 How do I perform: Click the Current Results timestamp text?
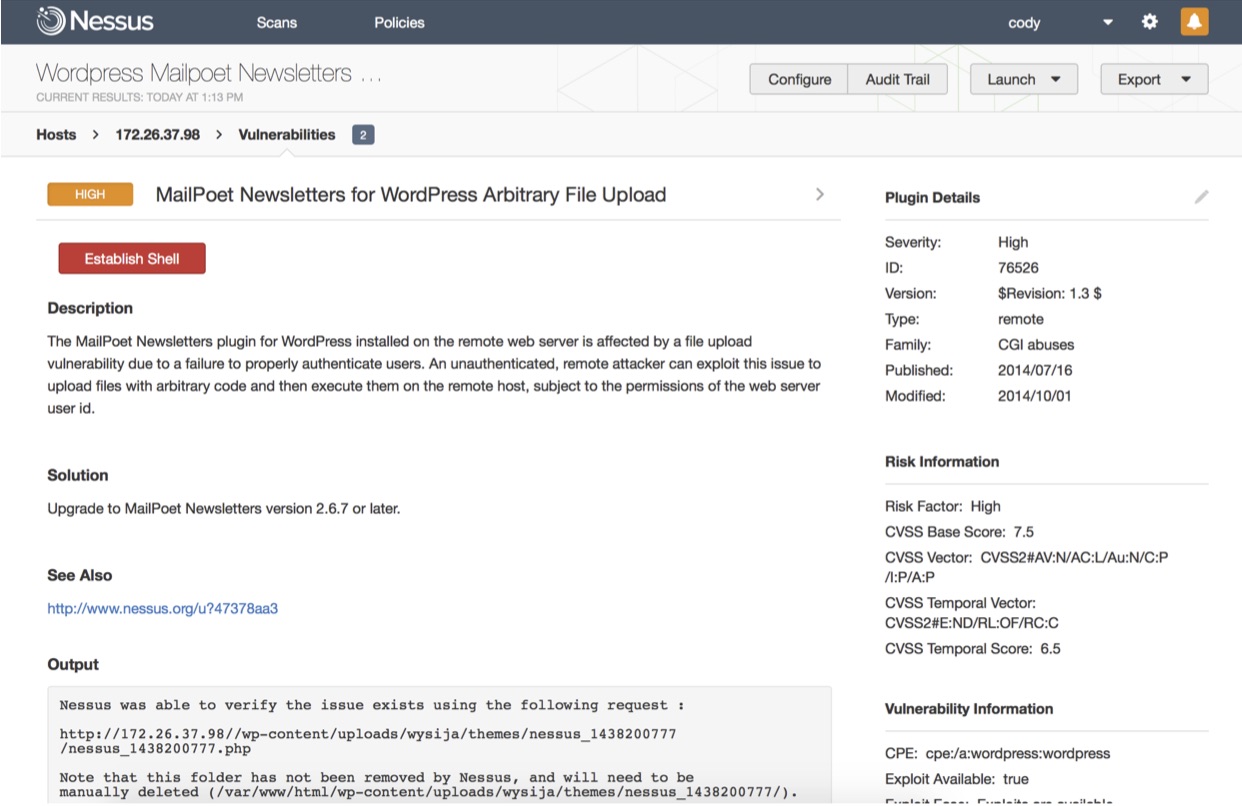click(139, 98)
